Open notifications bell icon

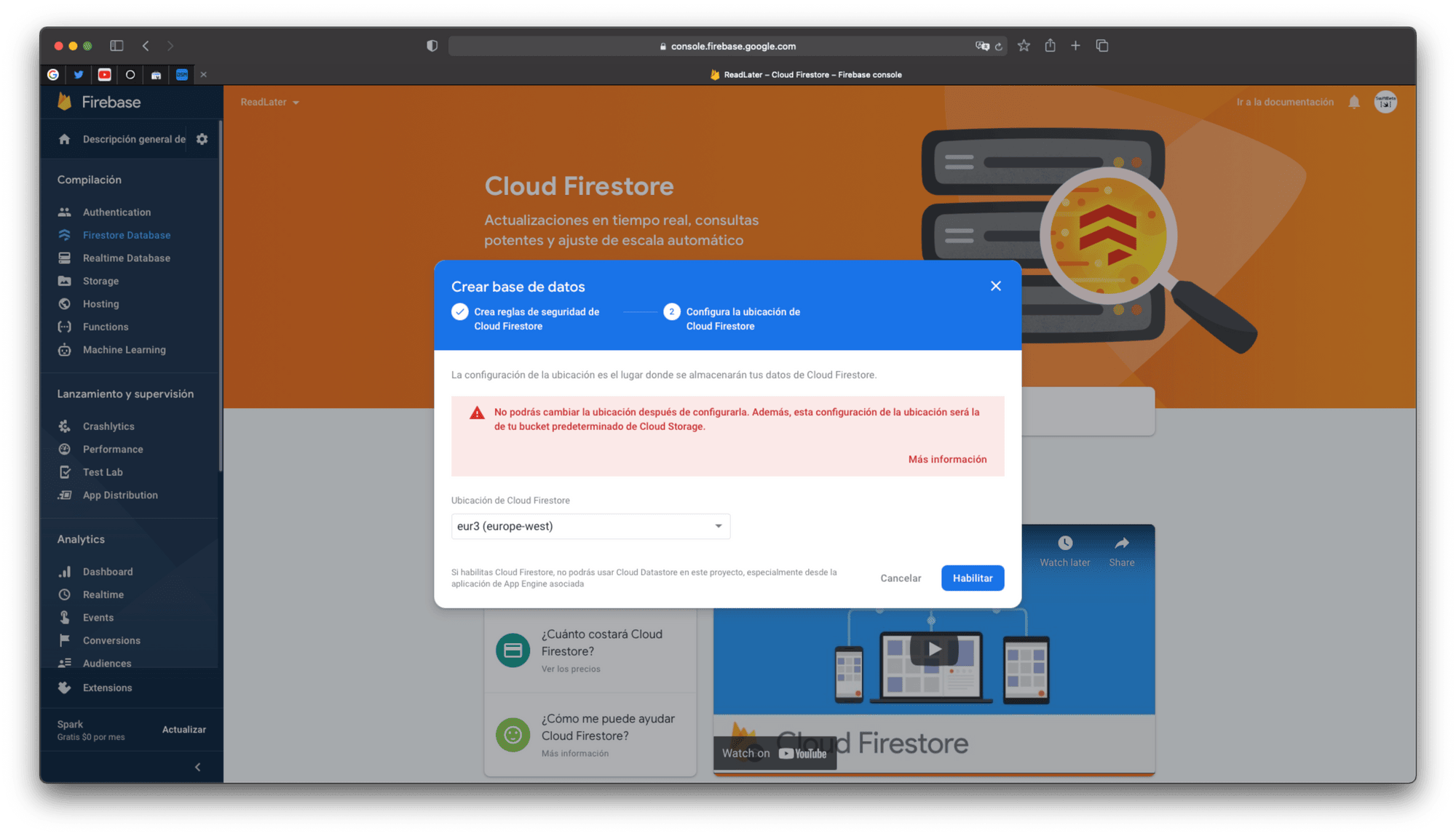tap(1354, 102)
